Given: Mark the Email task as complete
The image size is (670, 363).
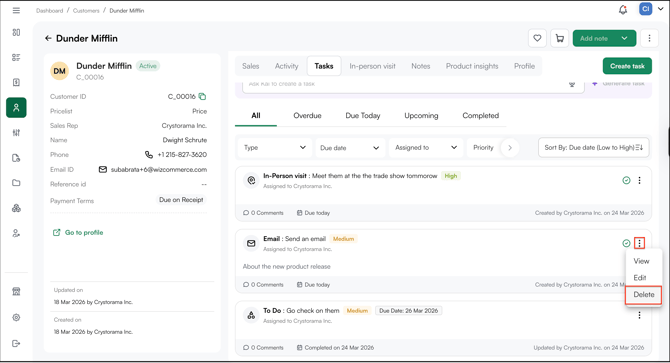Looking at the screenshot, I should point(626,243).
